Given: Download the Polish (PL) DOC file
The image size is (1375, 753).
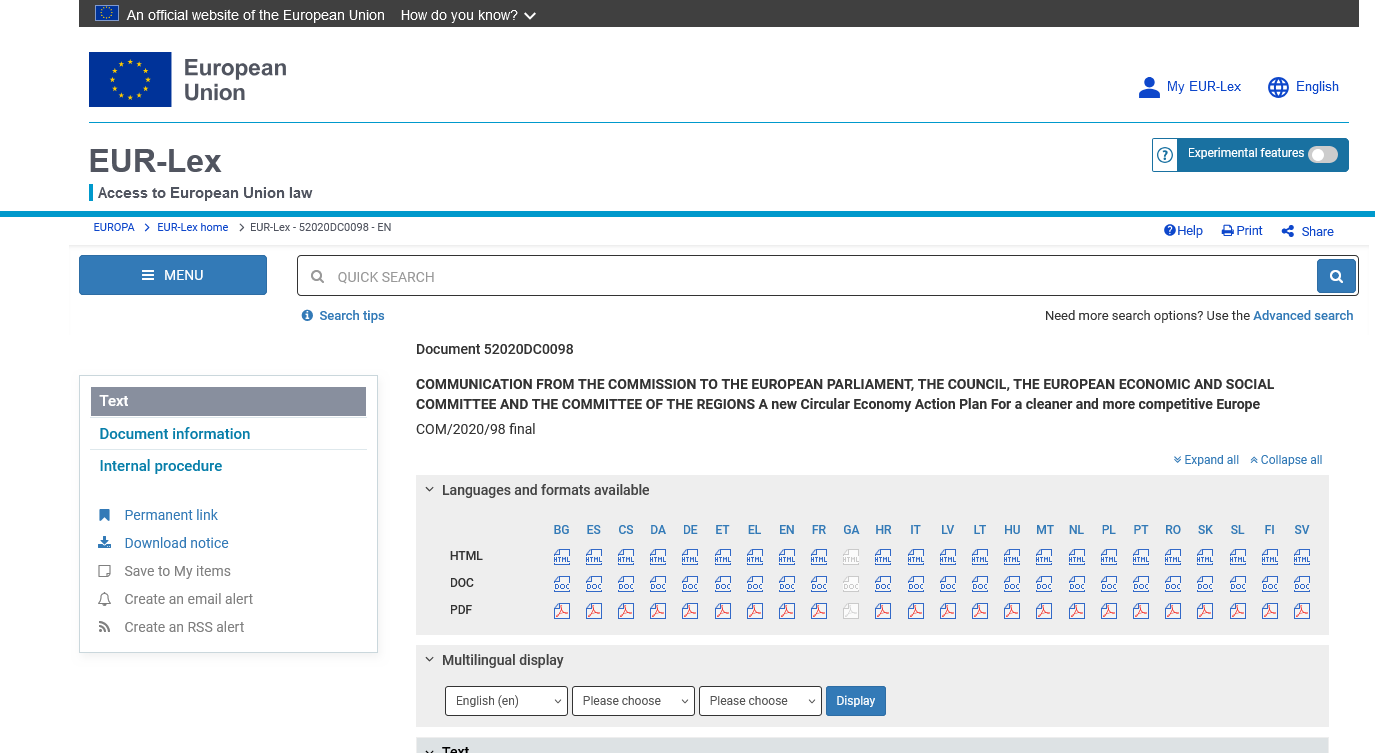Looking at the screenshot, I should coord(1109,584).
